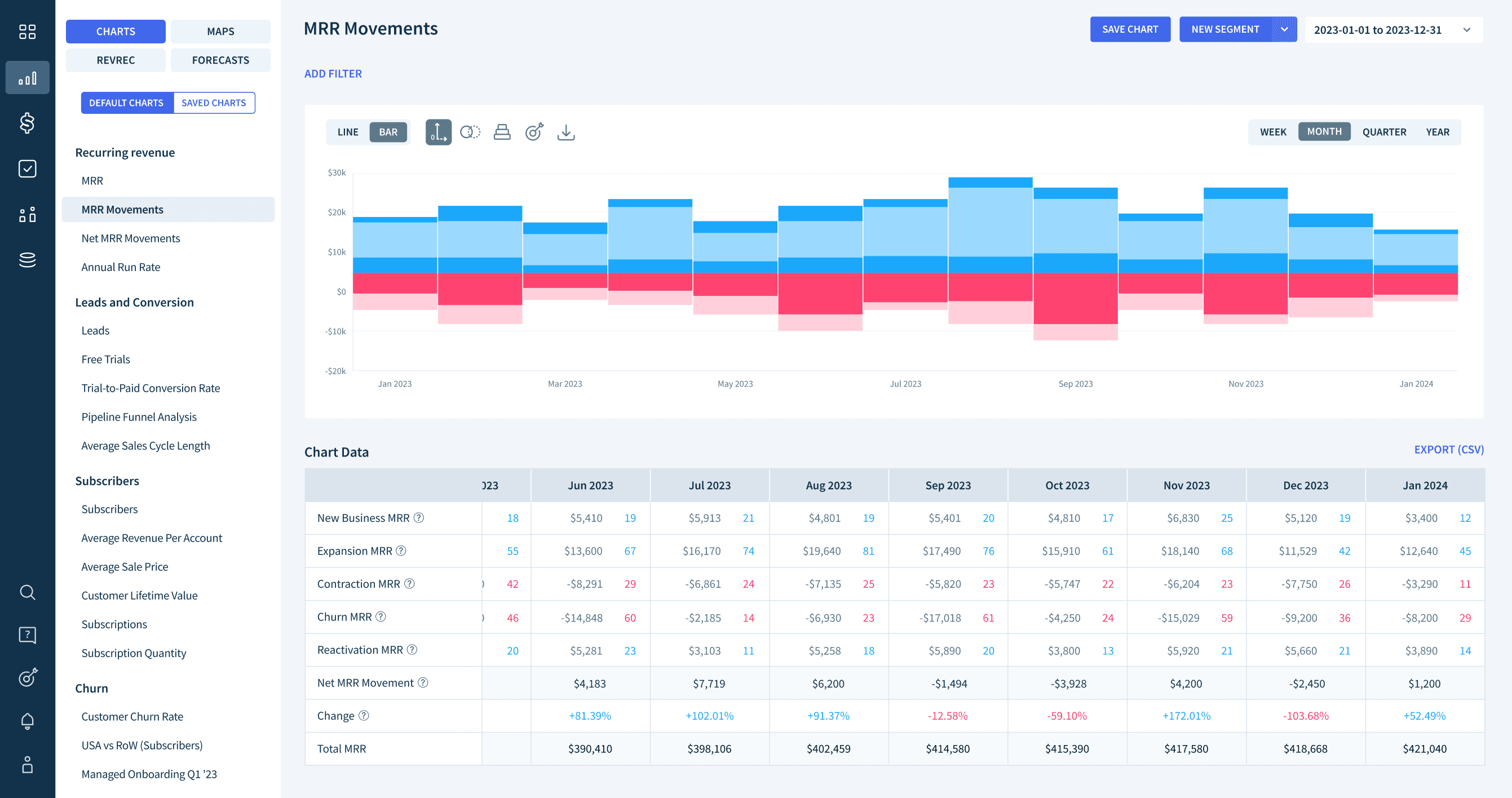This screenshot has width=1512, height=798.
Task: Click the download chart icon
Action: [x=565, y=132]
